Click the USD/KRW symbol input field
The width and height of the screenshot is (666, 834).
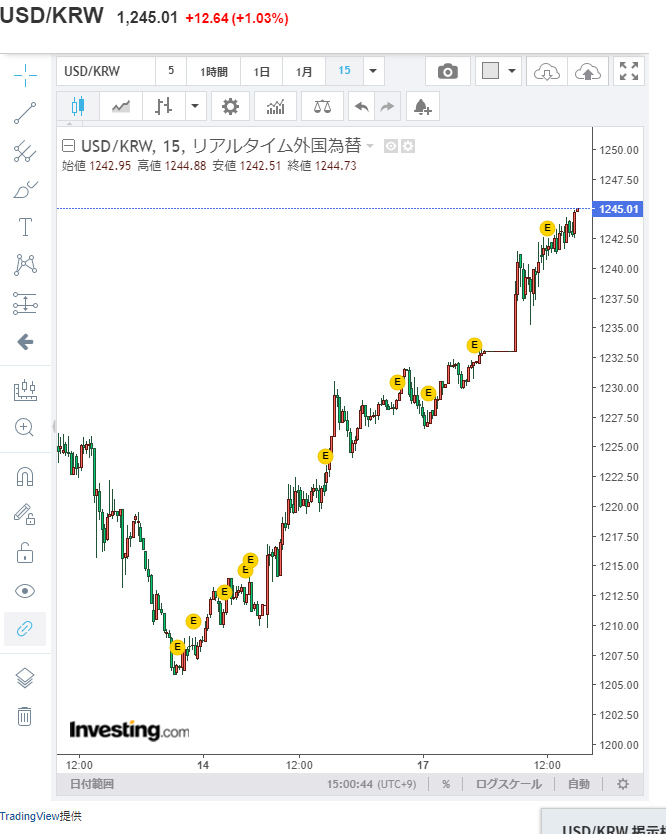(x=105, y=71)
